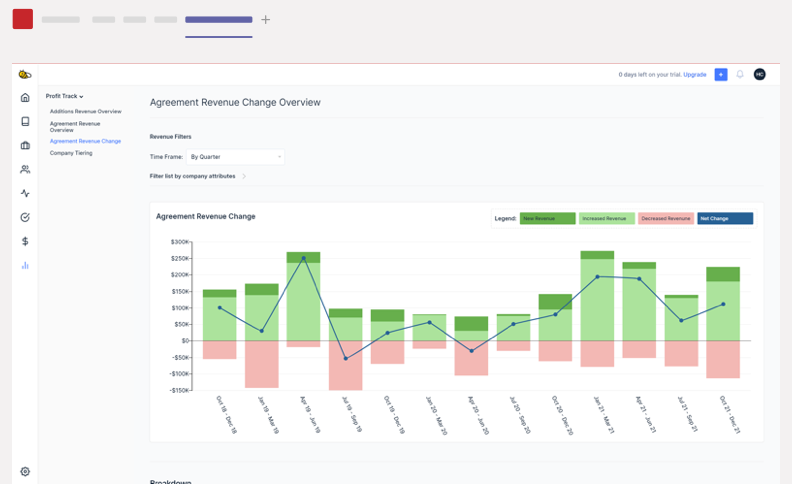
Task: Open the notifications bell icon
Action: [740, 75]
